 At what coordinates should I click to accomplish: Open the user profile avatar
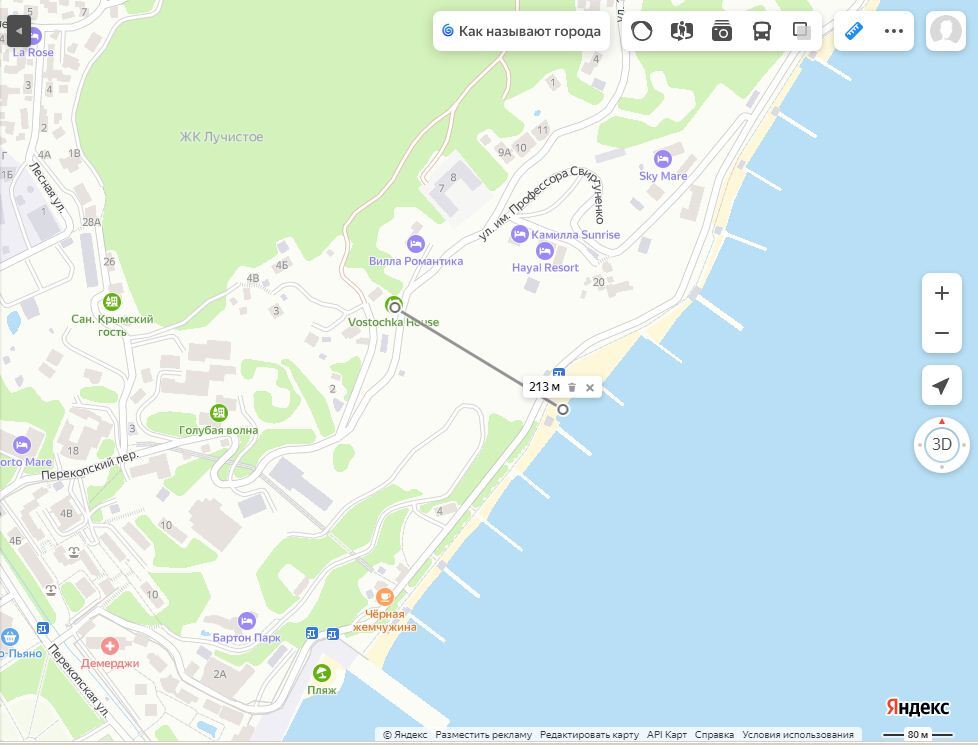(x=946, y=31)
